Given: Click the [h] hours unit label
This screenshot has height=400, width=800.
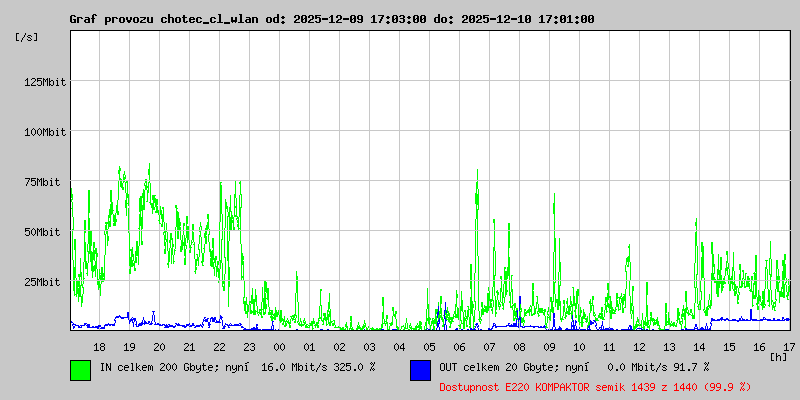Looking at the screenshot, I should [779, 356].
